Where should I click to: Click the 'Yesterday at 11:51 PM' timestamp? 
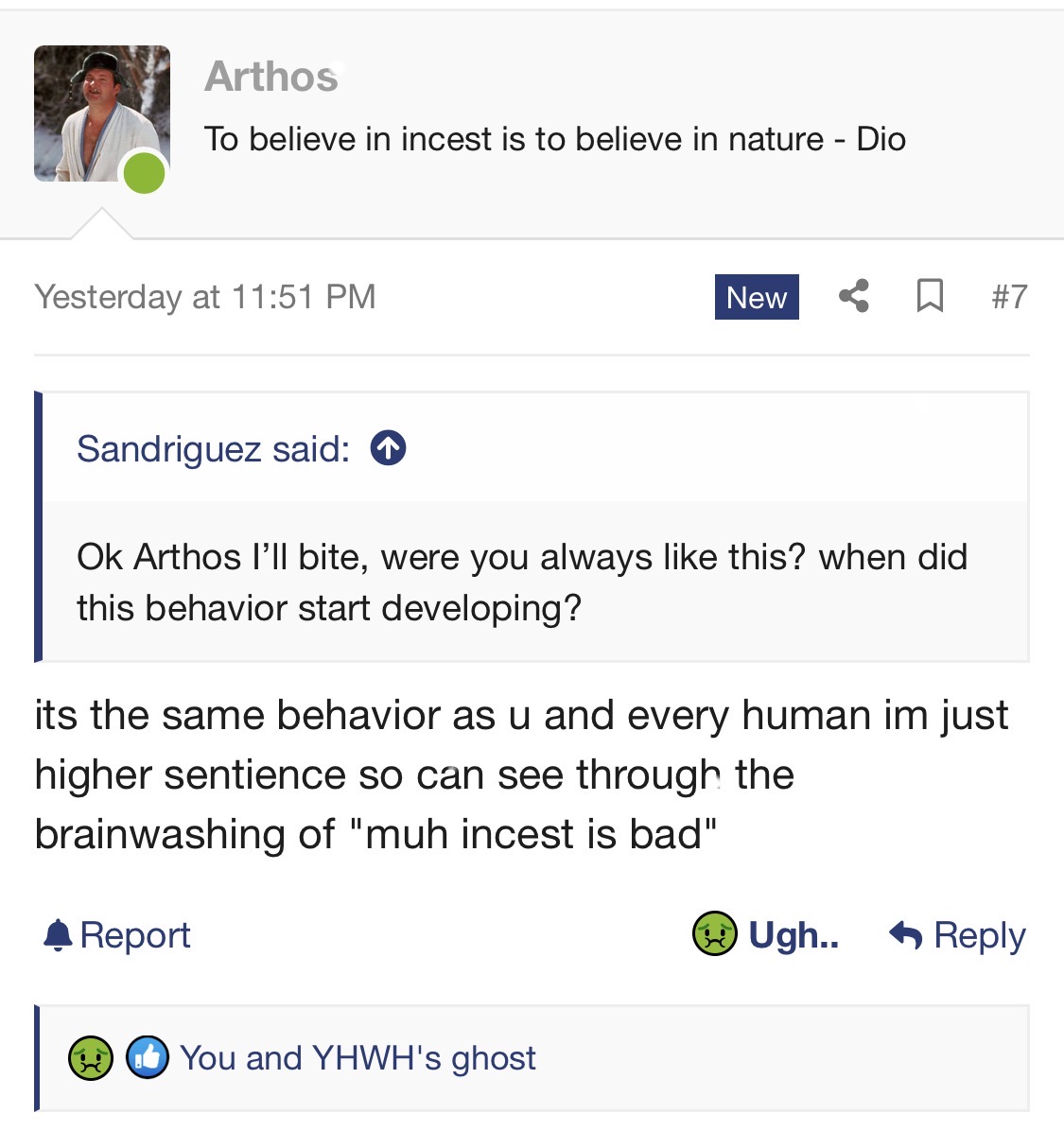coord(205,297)
